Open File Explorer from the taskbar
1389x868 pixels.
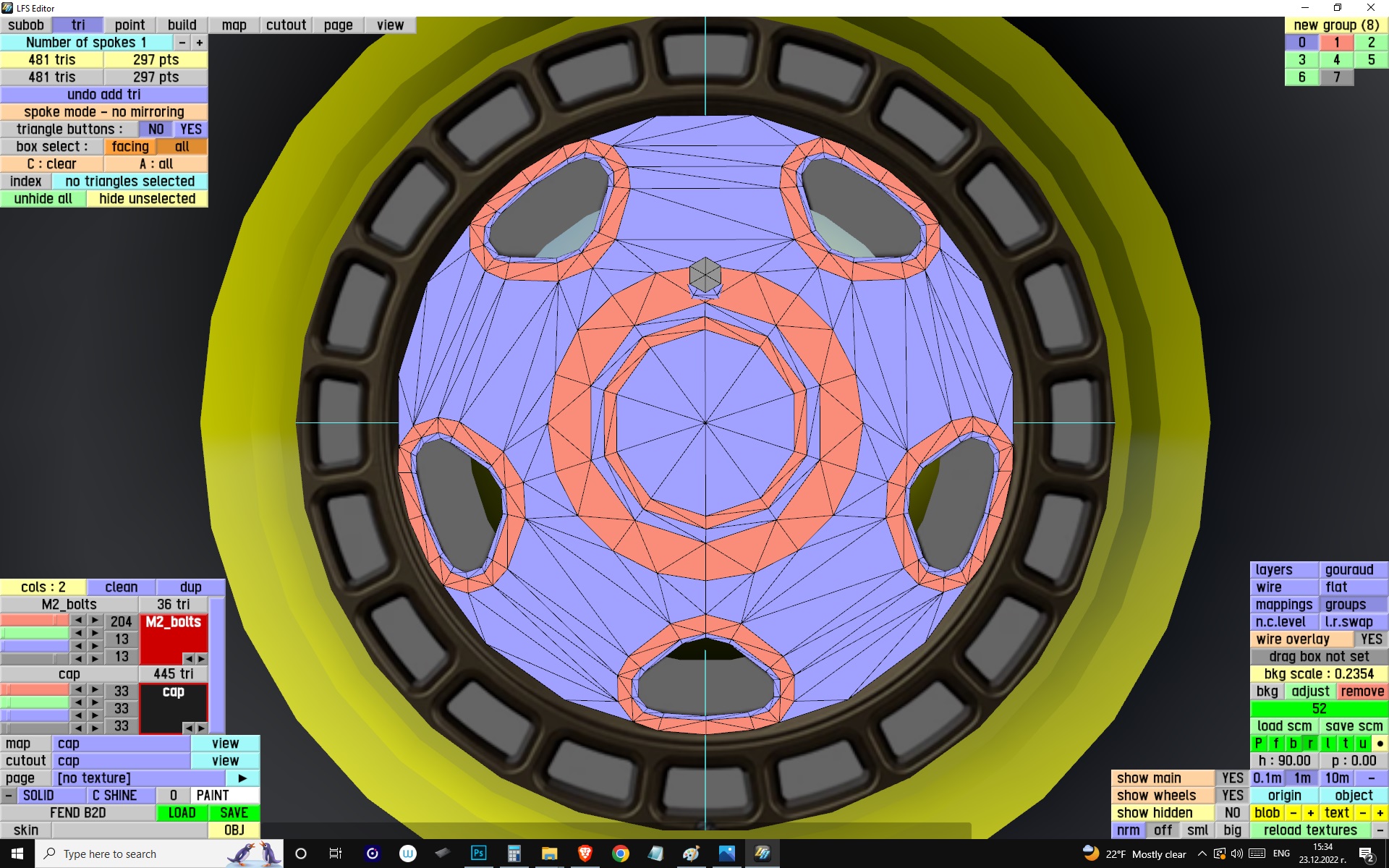549,854
